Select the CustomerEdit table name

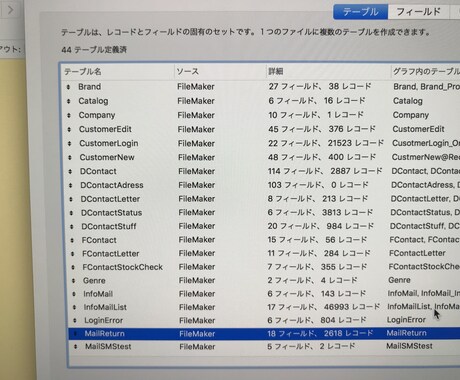tap(105, 129)
